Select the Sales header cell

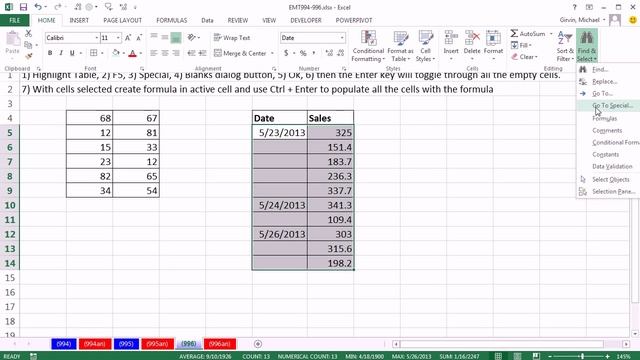331,118
